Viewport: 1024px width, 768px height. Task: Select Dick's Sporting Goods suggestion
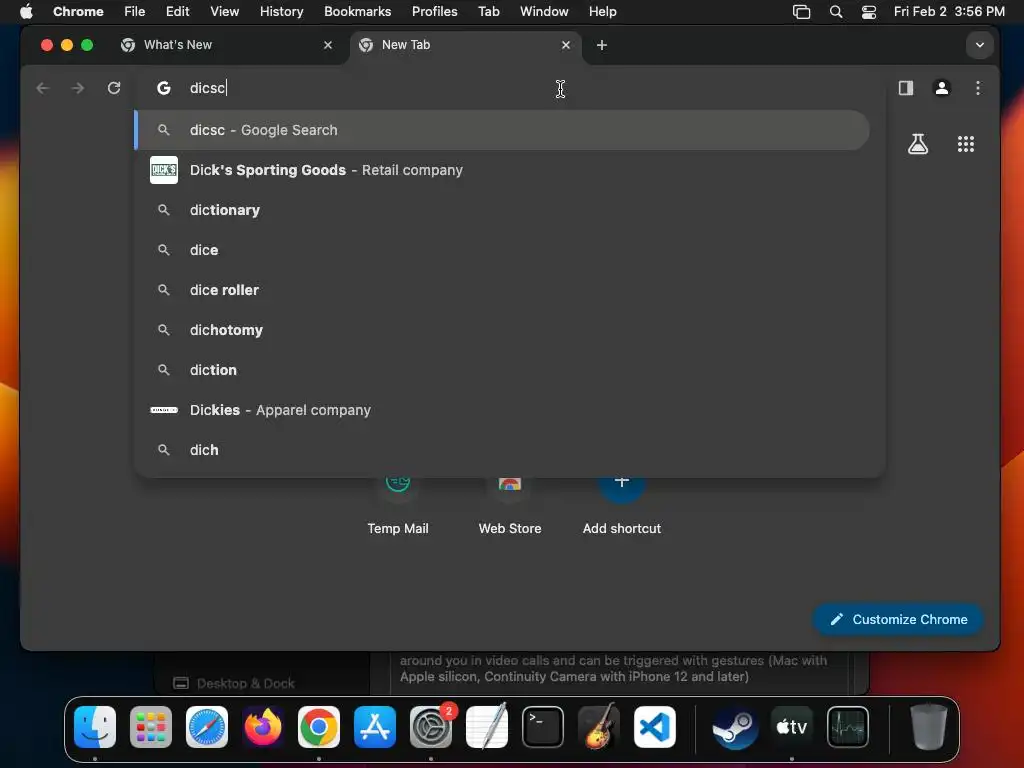tap(502, 170)
